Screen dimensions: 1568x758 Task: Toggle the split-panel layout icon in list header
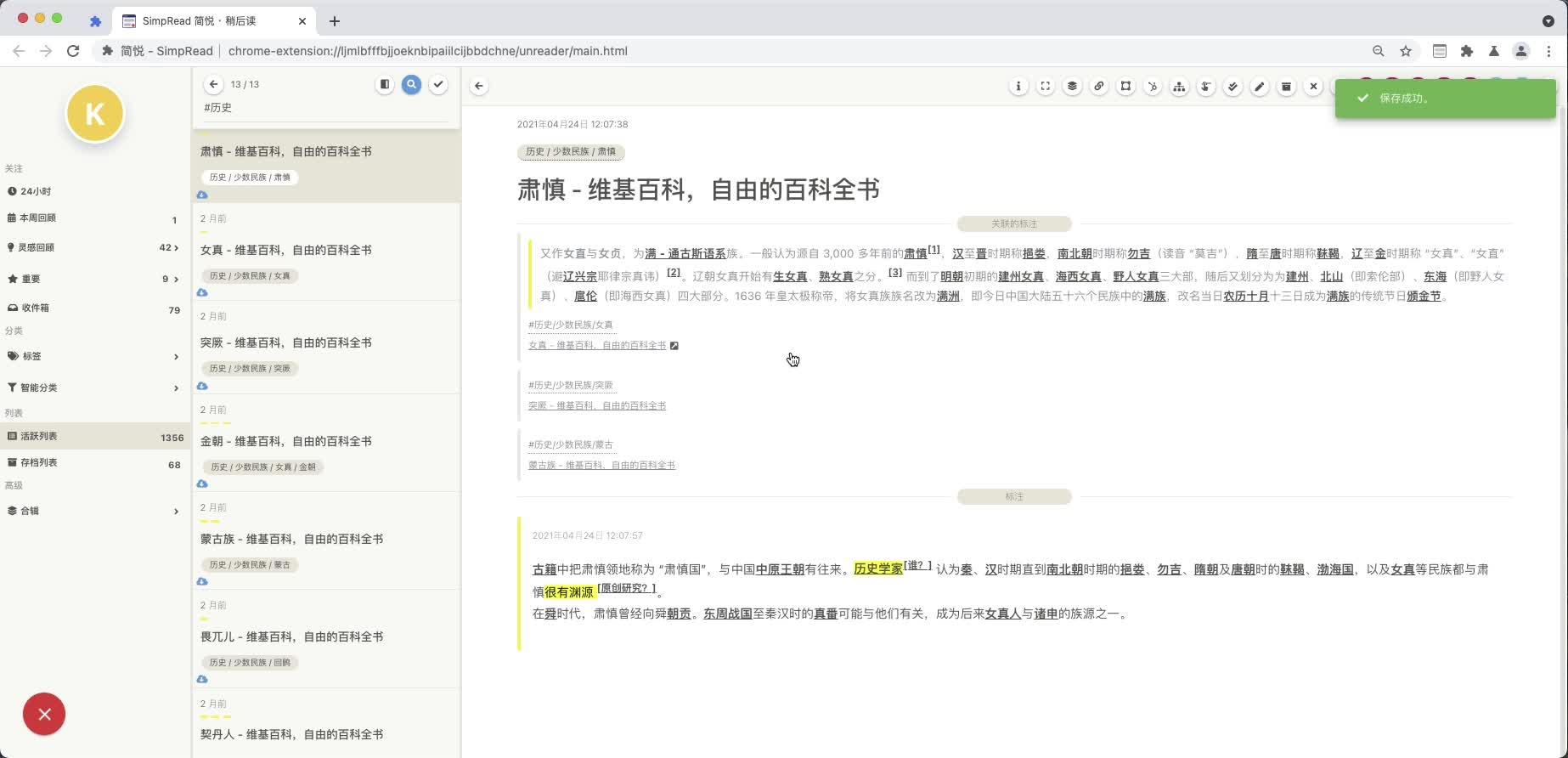click(x=385, y=84)
